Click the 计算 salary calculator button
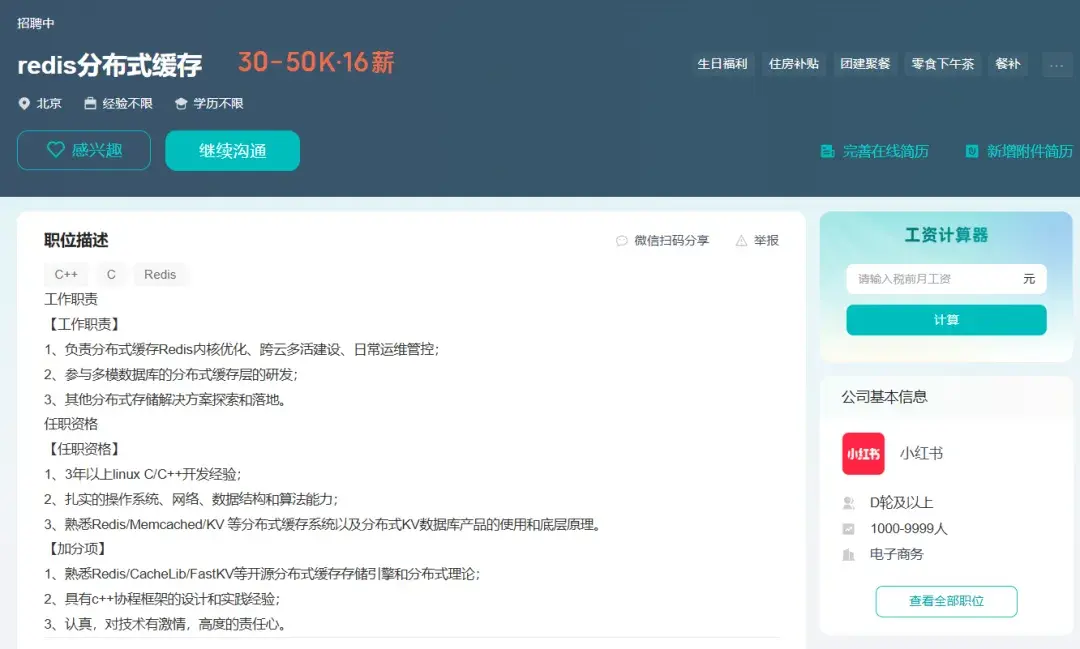 (x=945, y=319)
